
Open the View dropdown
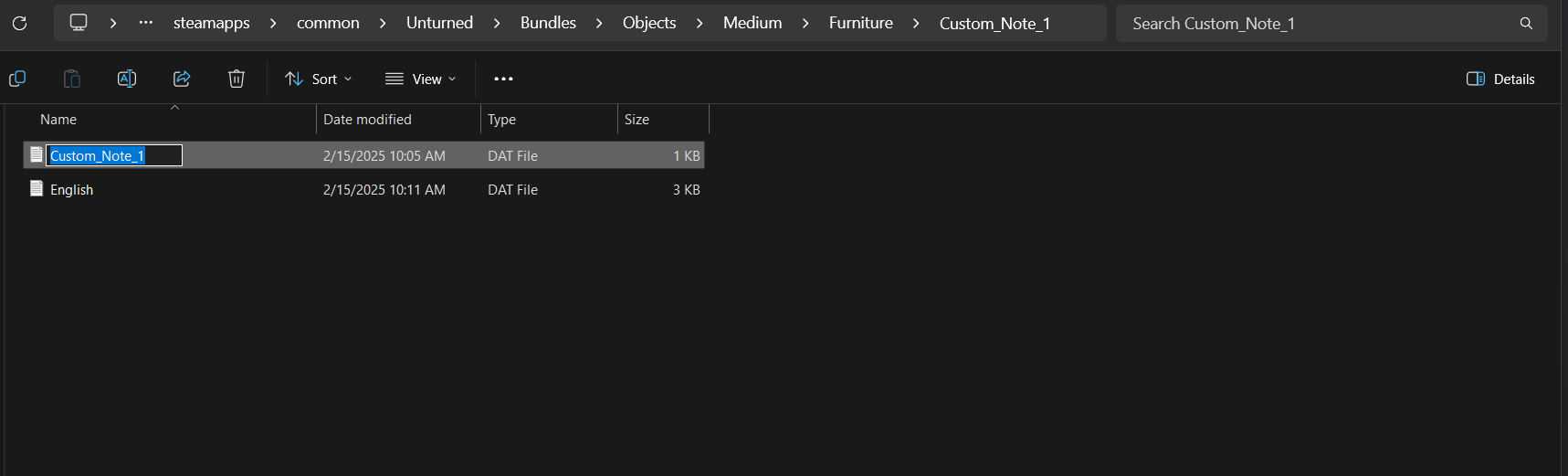tap(420, 79)
